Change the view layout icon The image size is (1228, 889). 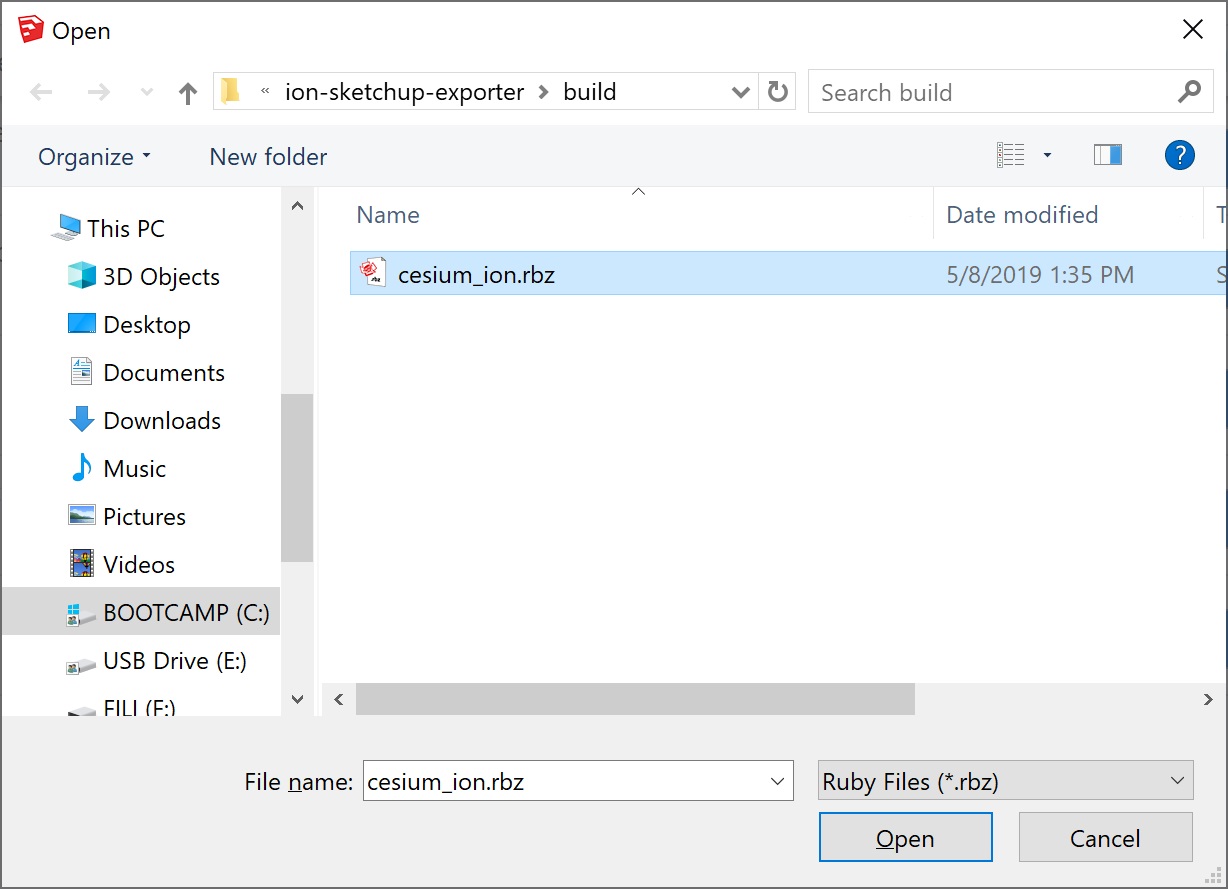coord(1011,155)
